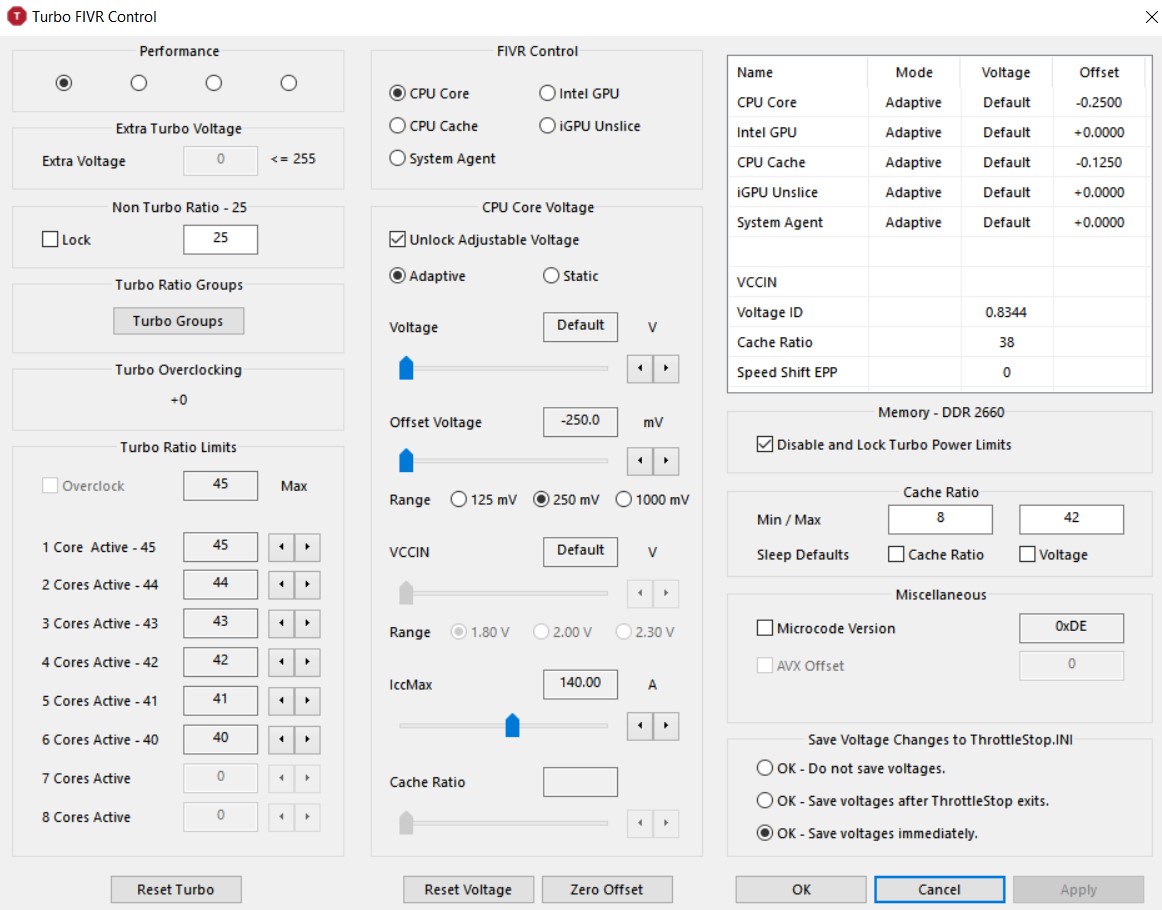Click the Cache Ratio Max input field
The image size is (1162, 910).
tap(1071, 519)
